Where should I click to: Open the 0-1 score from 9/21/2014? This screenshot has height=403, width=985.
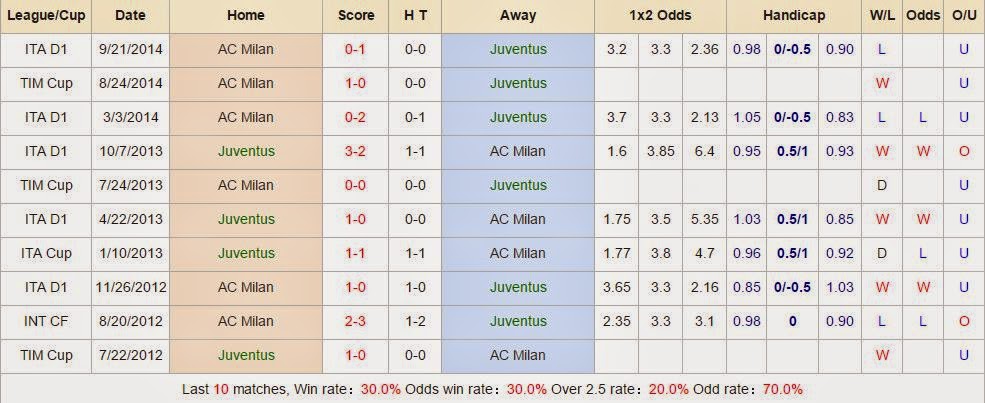[x=355, y=50]
